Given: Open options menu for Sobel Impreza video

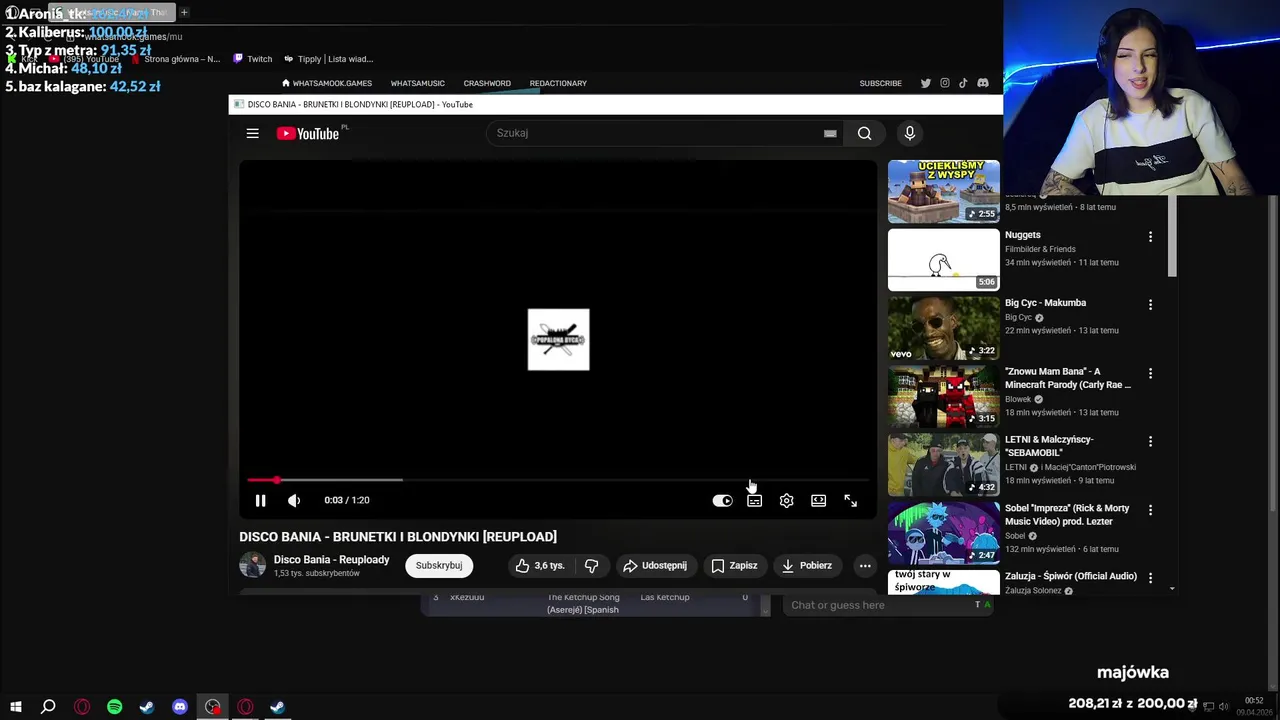Looking at the screenshot, I should 1150,510.
